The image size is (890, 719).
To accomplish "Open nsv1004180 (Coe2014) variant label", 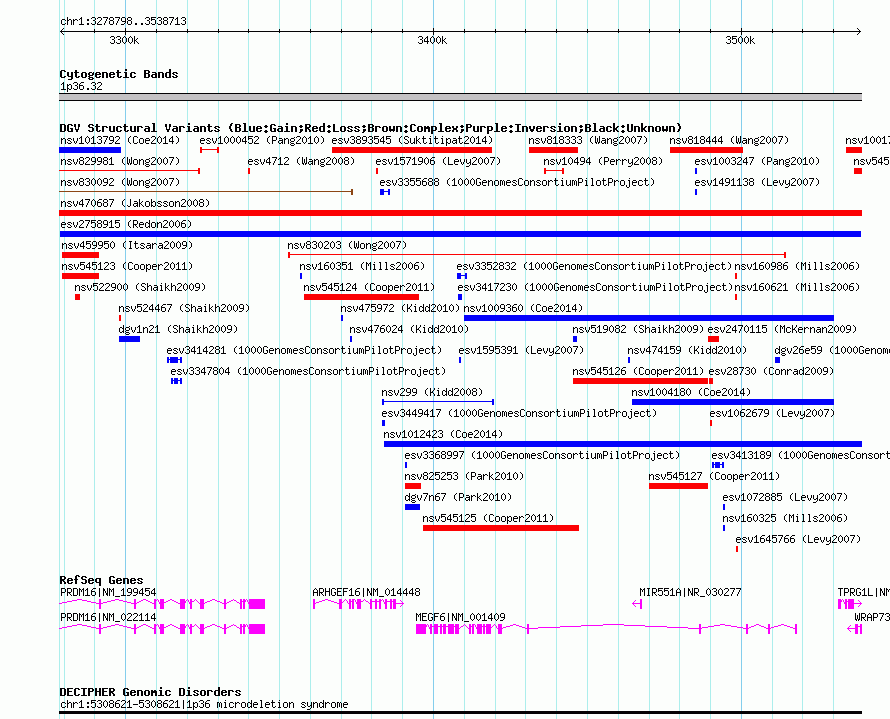I will tap(691, 392).
